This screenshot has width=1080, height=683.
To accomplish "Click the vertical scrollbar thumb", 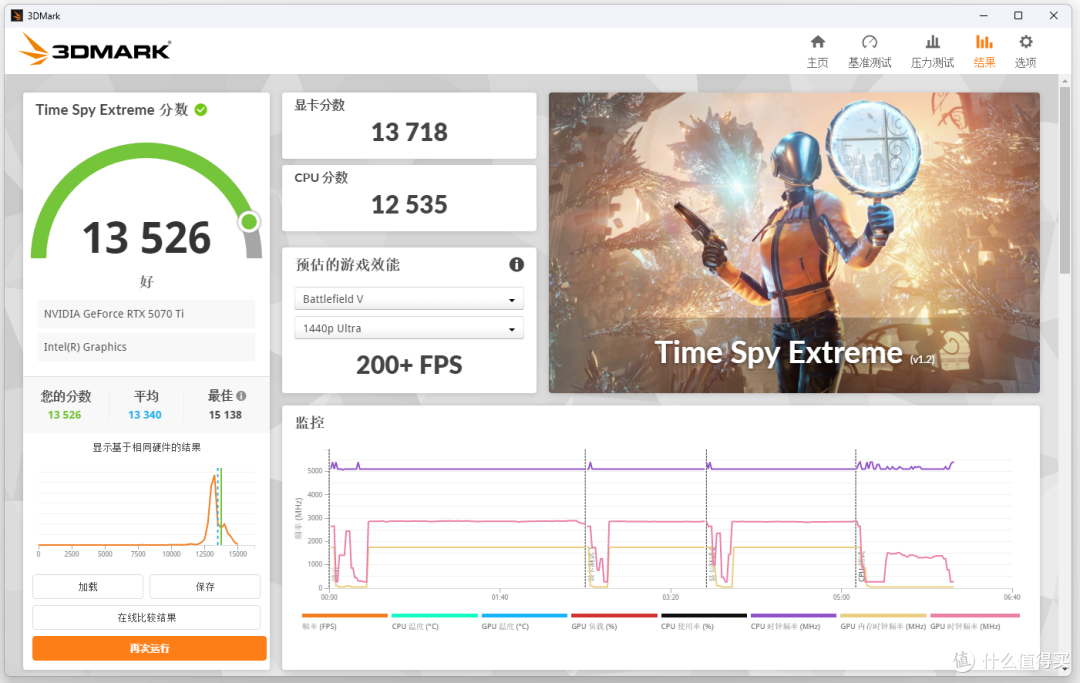I will click(x=1065, y=179).
